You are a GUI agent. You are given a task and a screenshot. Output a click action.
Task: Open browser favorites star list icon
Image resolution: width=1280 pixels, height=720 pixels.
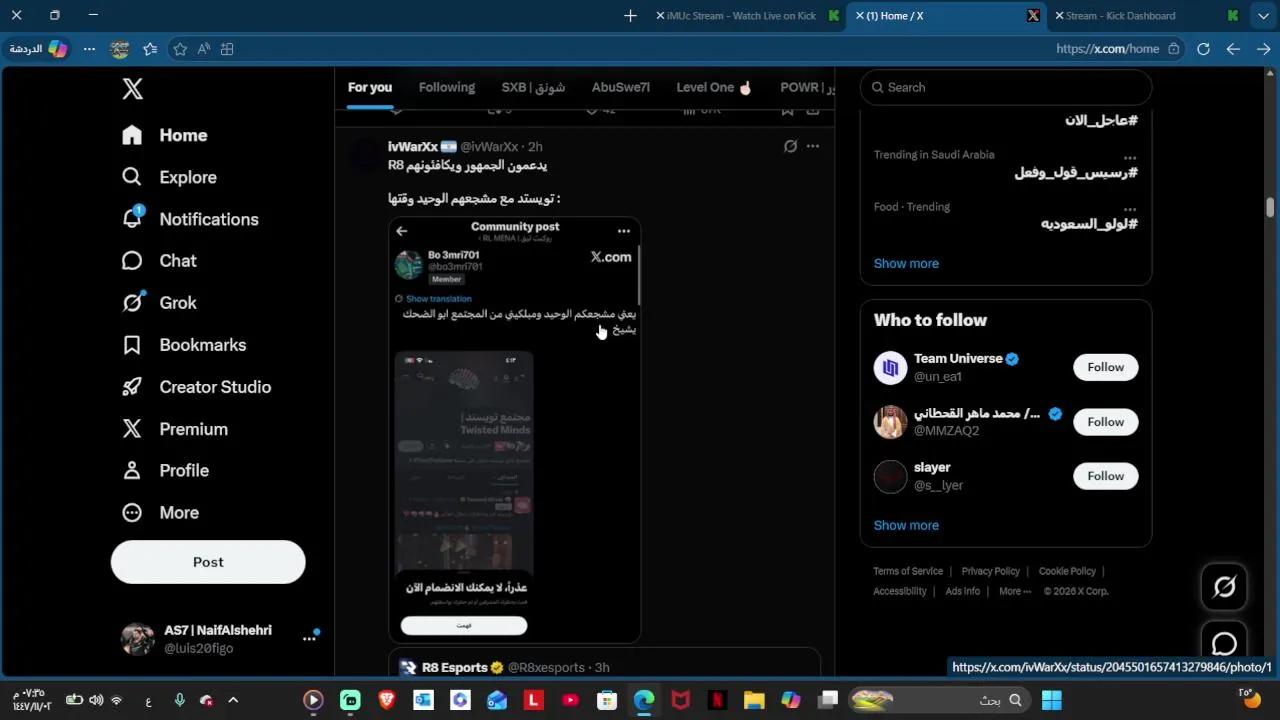[150, 49]
